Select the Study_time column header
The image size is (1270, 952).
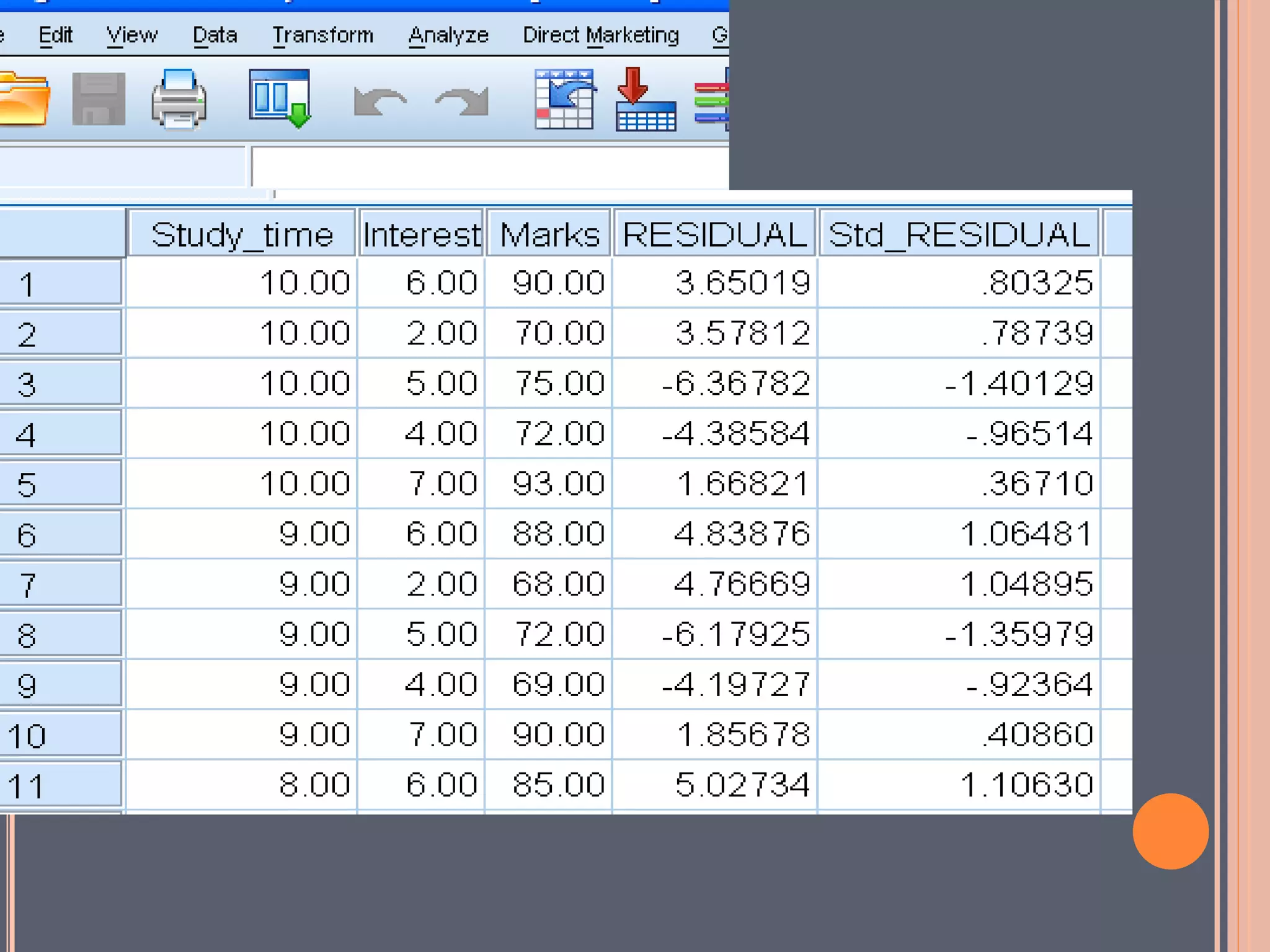242,234
